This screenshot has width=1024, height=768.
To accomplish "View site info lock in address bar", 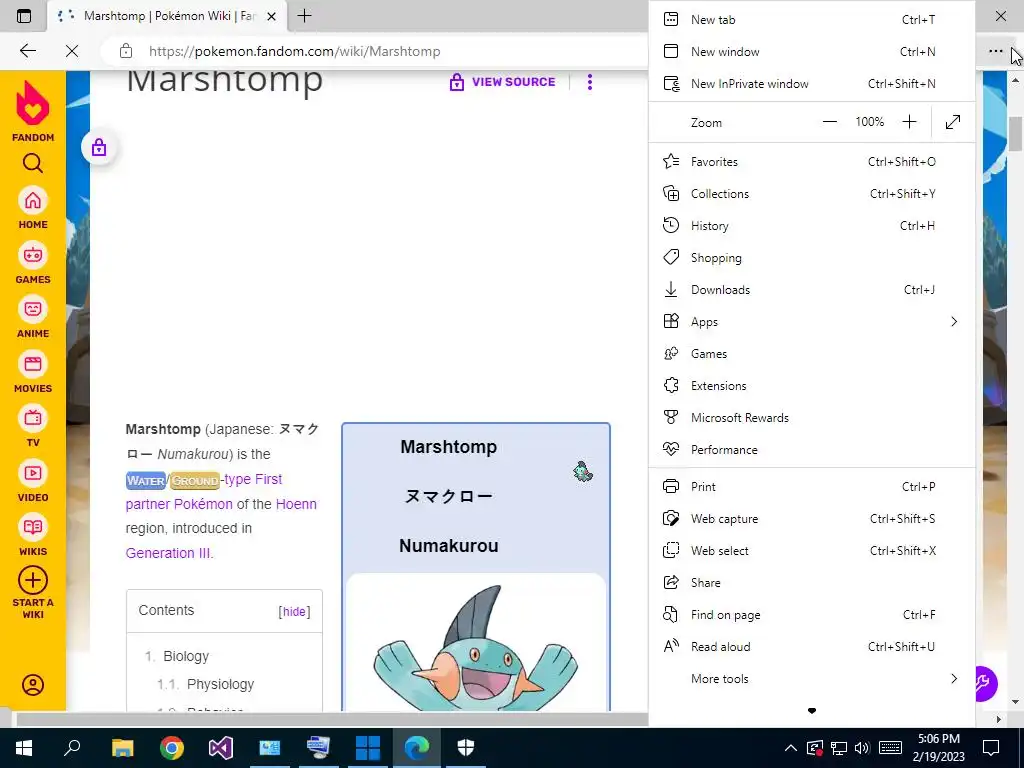I will coord(126,51).
